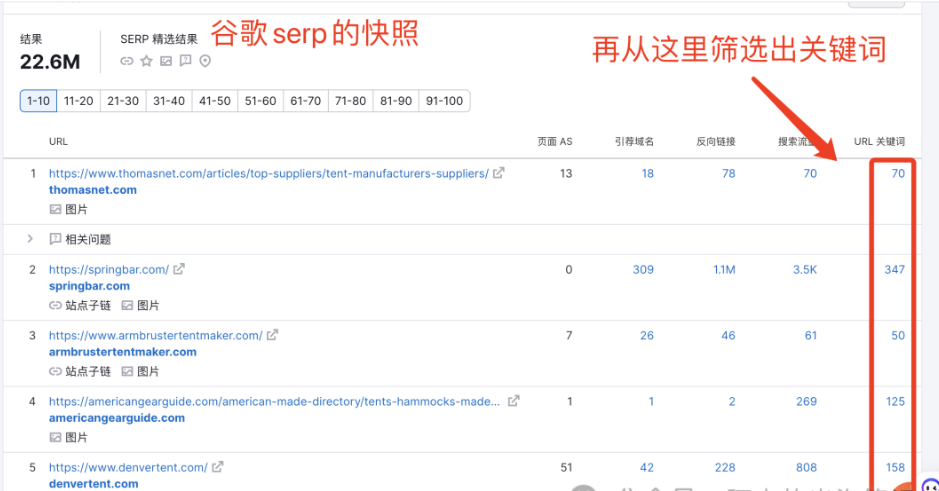Open thomasnet.com URL via external link icon
Viewport: 939px width, 491px height.
pyautogui.click(x=499, y=173)
